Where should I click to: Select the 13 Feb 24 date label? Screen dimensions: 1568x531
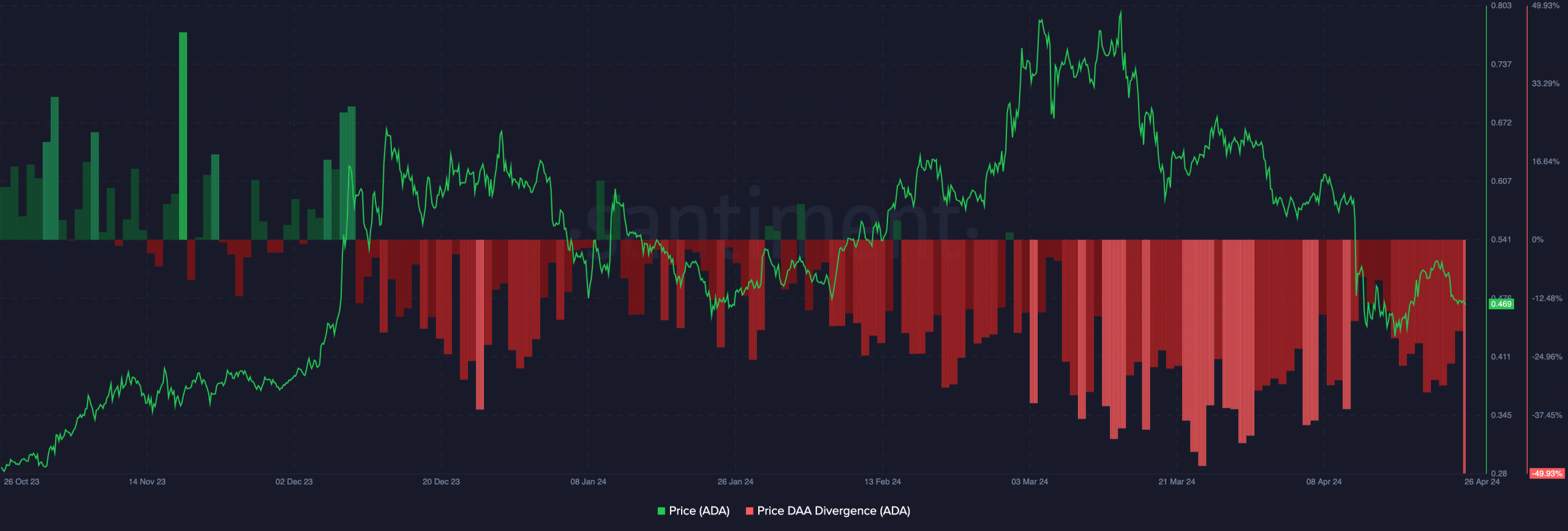click(883, 482)
